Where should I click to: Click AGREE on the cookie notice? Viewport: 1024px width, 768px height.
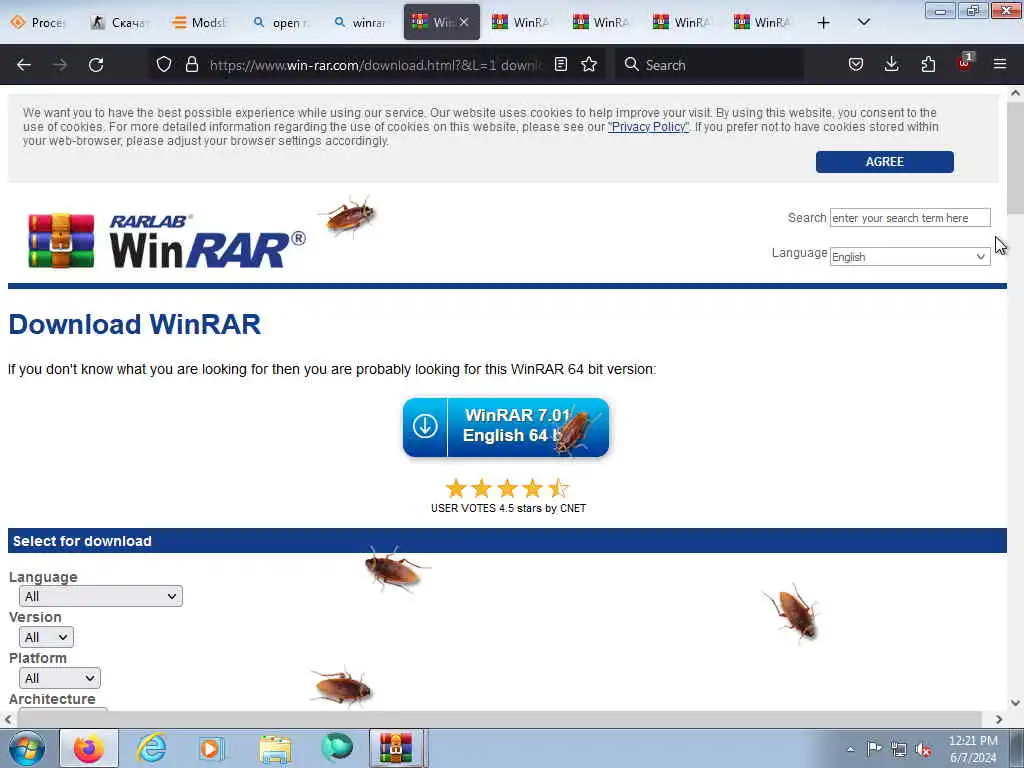[884, 162]
